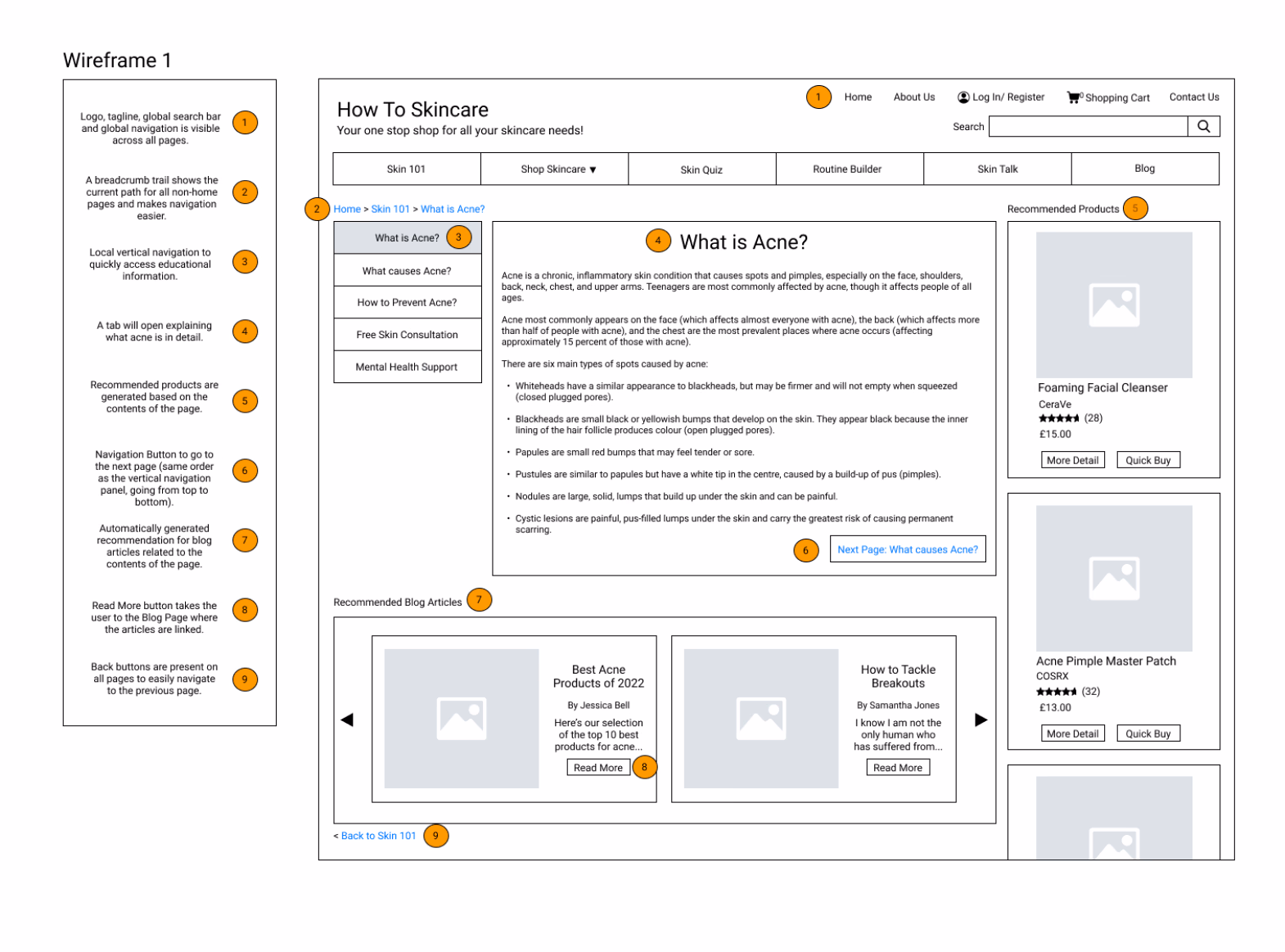Open Contact Us page
The image size is (1285, 952).
(x=1194, y=97)
